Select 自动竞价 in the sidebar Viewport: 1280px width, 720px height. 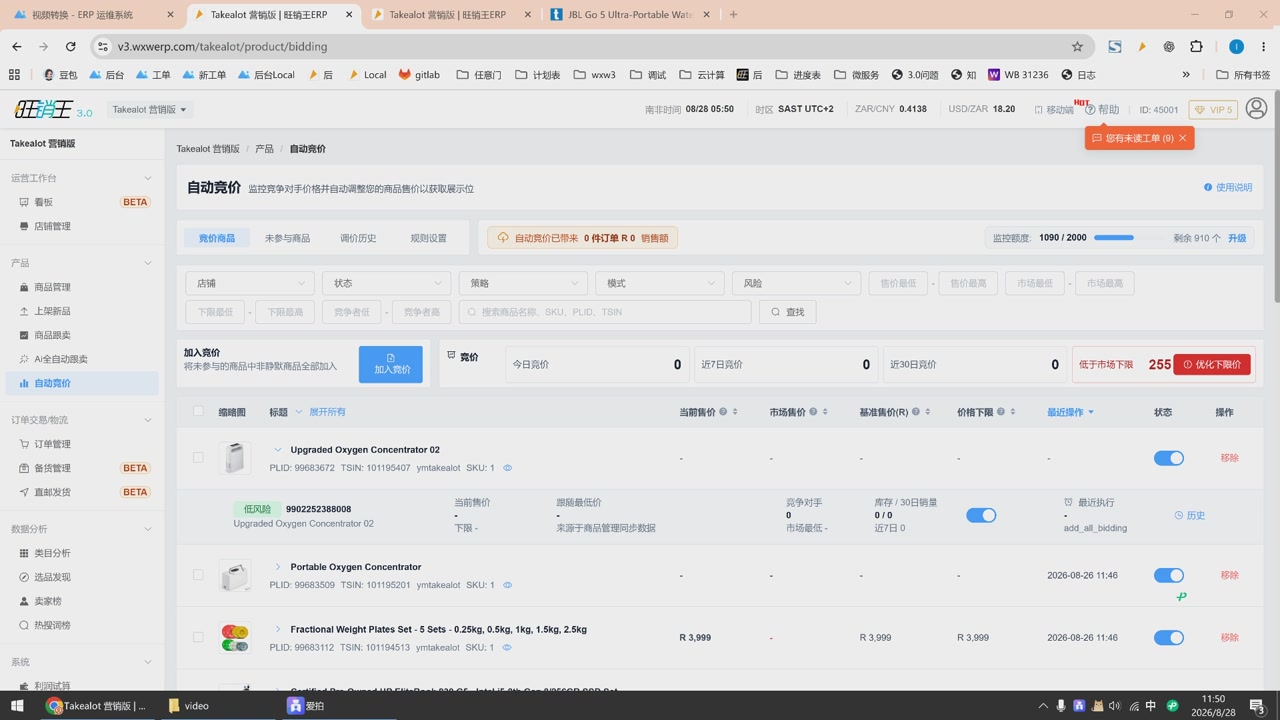pyautogui.click(x=82, y=383)
